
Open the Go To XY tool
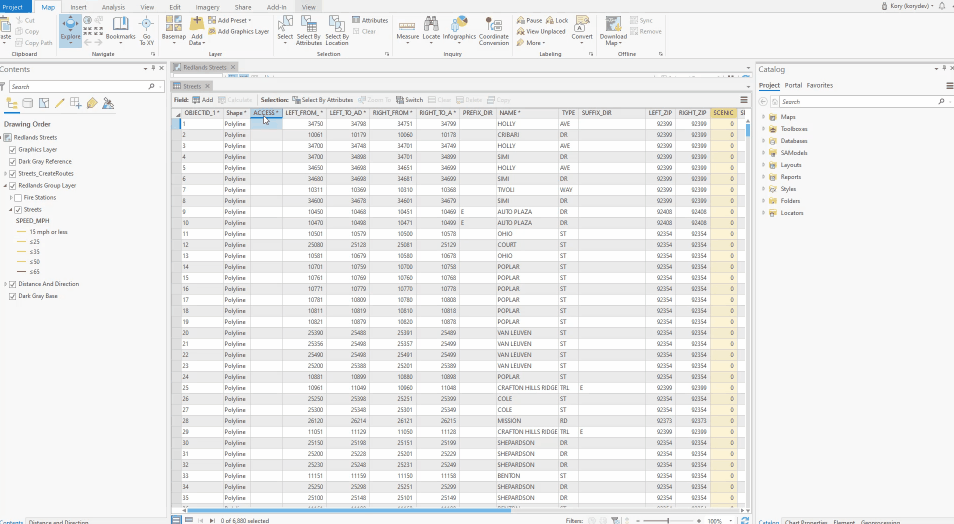(x=147, y=30)
